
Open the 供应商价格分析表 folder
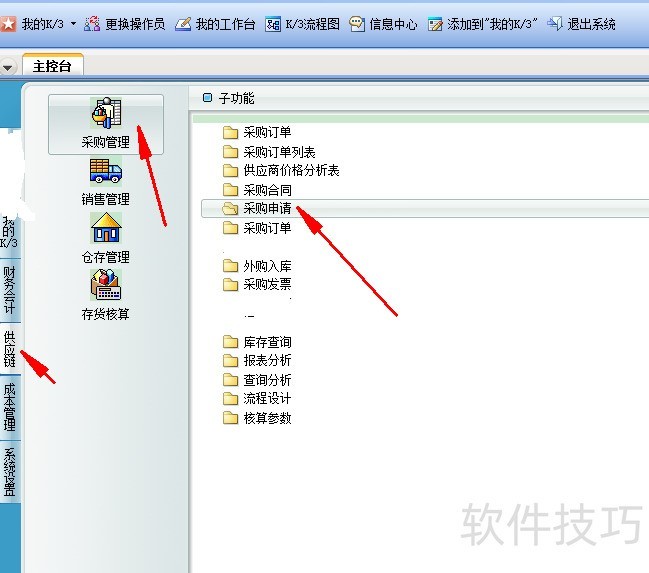click(290, 170)
